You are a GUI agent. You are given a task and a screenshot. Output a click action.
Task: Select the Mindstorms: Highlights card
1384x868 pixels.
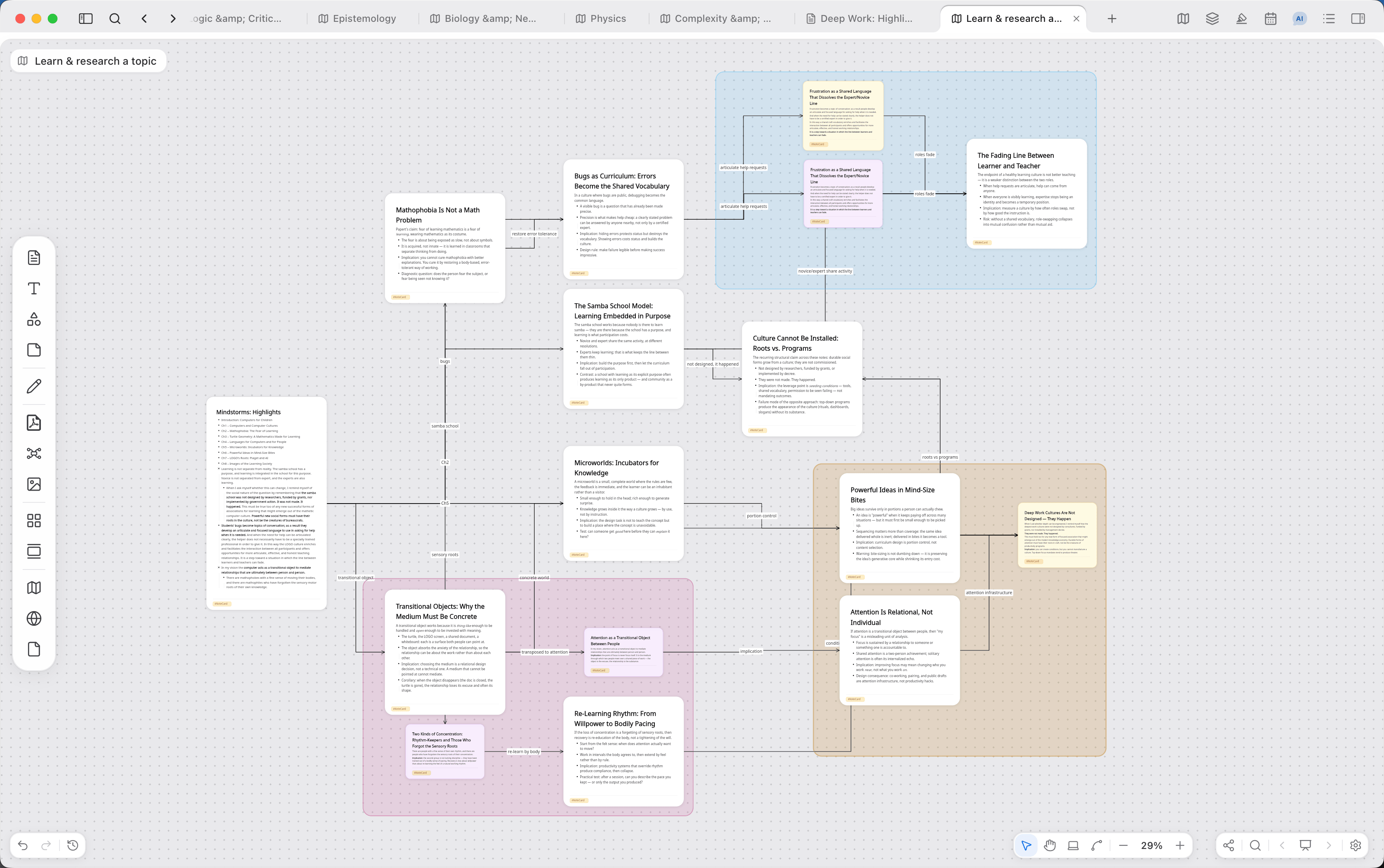(266, 503)
